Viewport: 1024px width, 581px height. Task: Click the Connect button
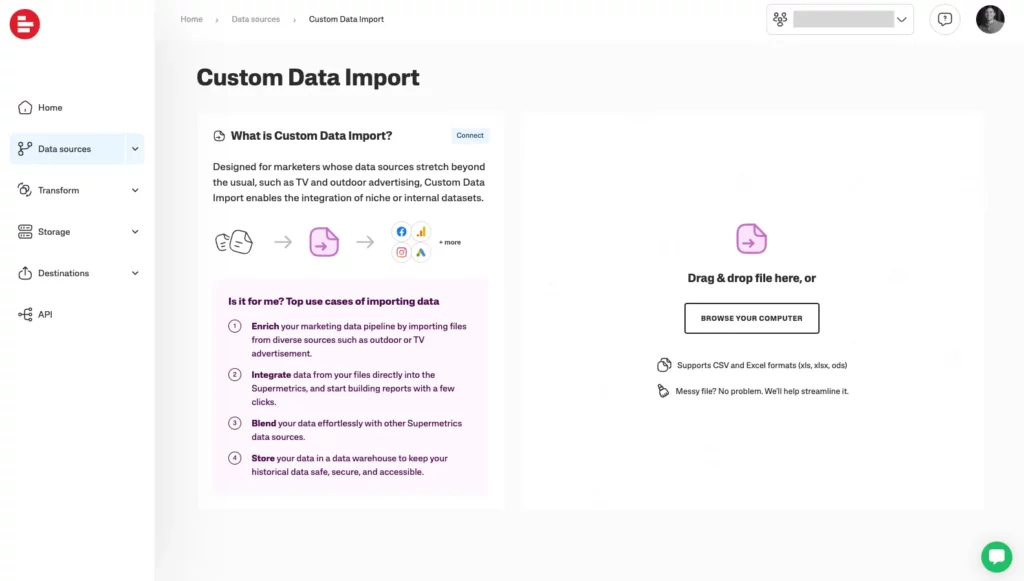tap(470, 135)
